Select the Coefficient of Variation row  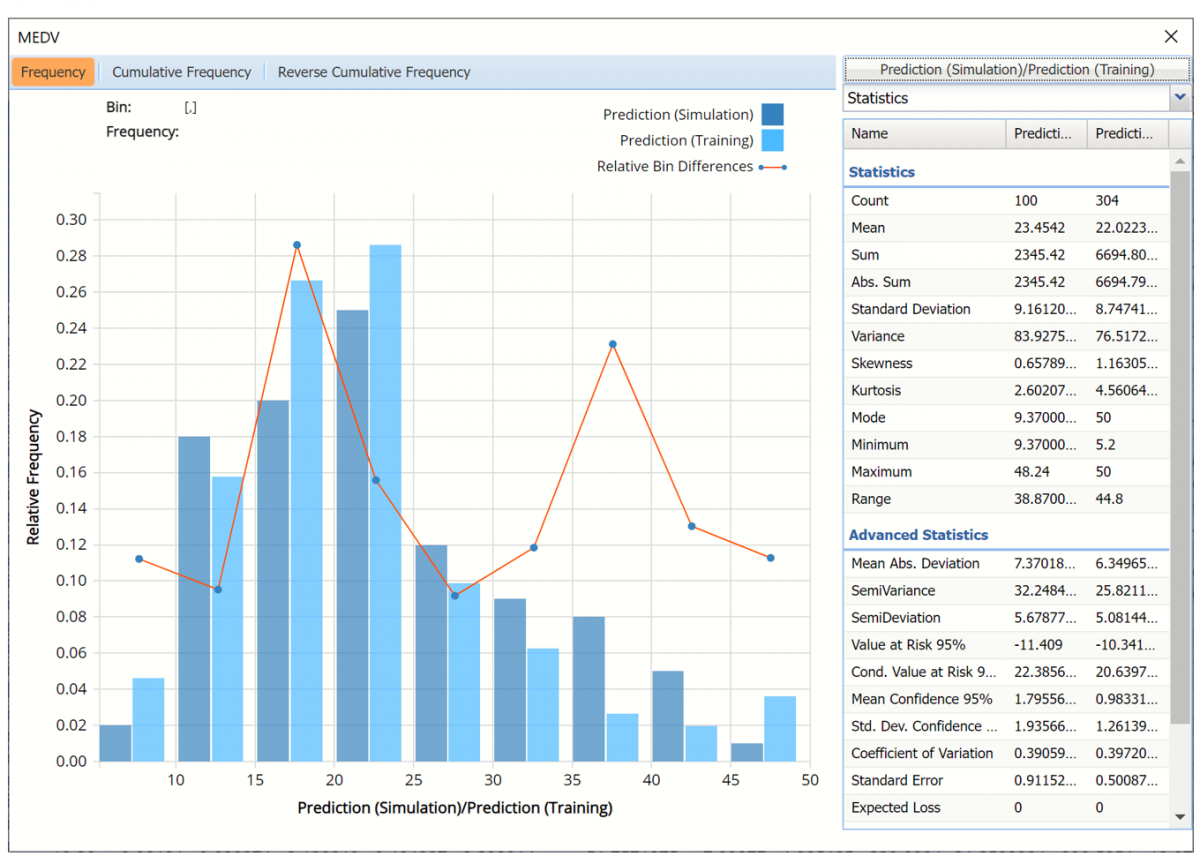coord(1005,753)
